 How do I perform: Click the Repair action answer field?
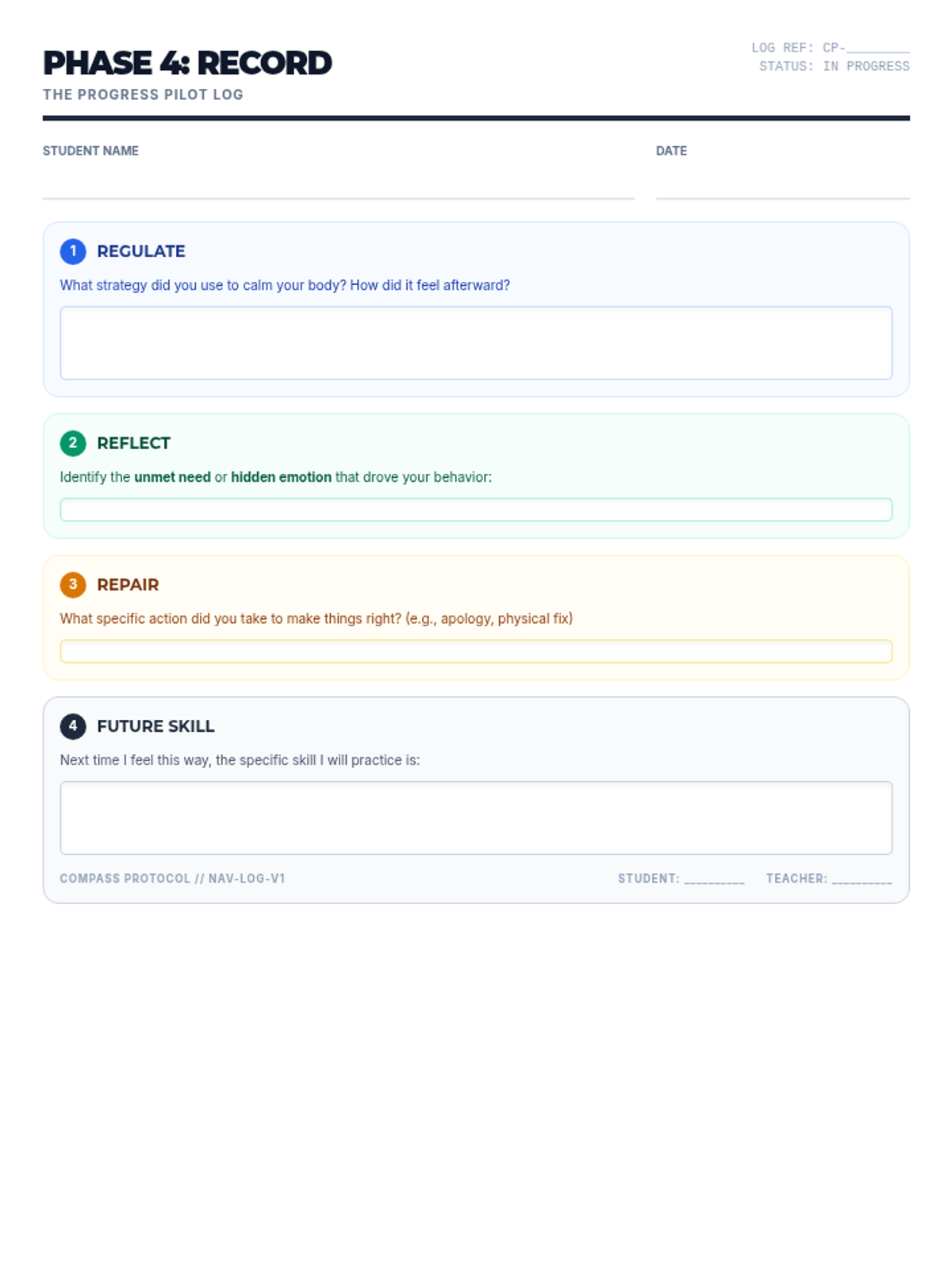pyautogui.click(x=476, y=651)
